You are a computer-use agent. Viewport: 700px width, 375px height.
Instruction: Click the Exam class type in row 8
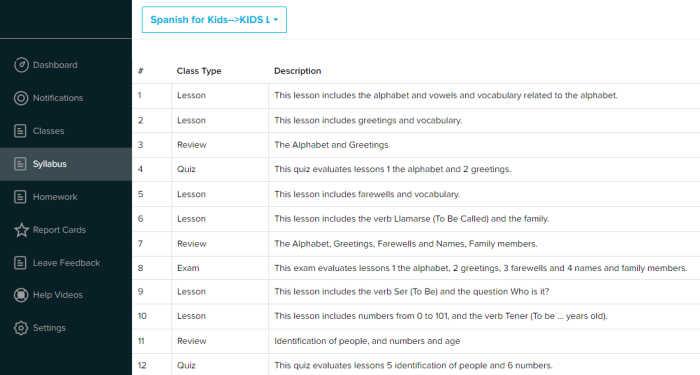click(x=188, y=268)
